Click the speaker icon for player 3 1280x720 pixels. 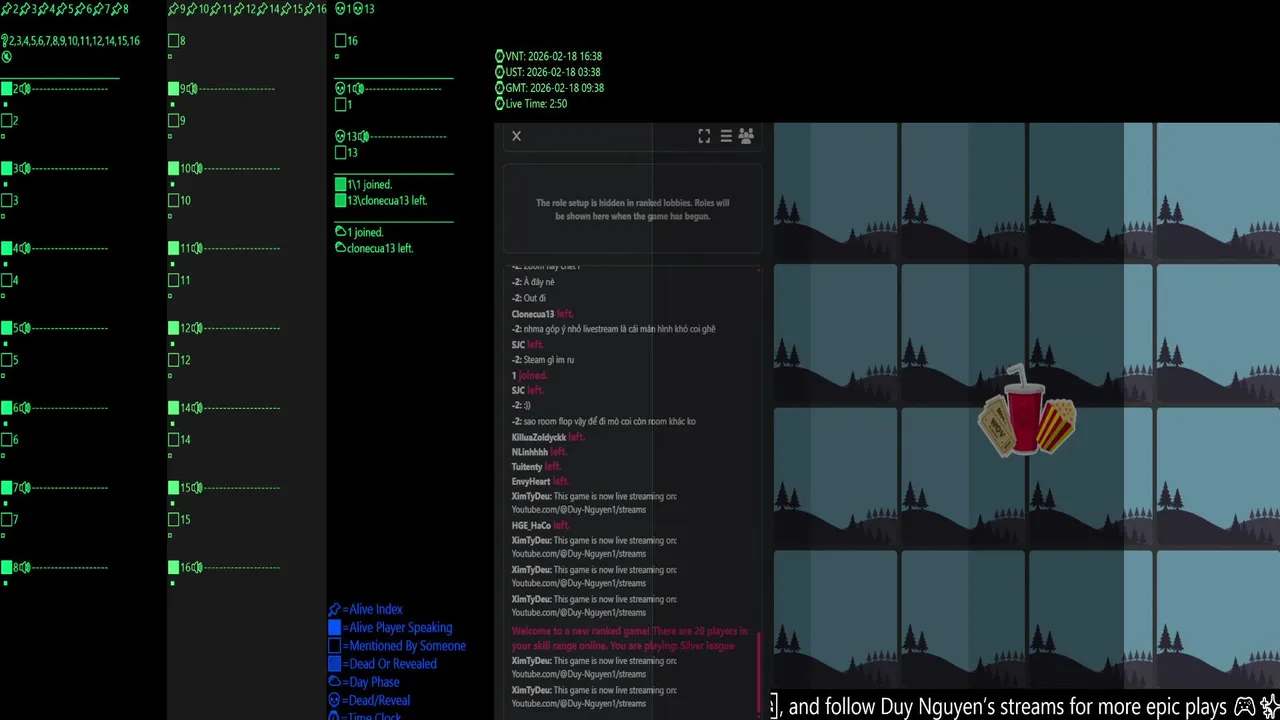(x=25, y=169)
